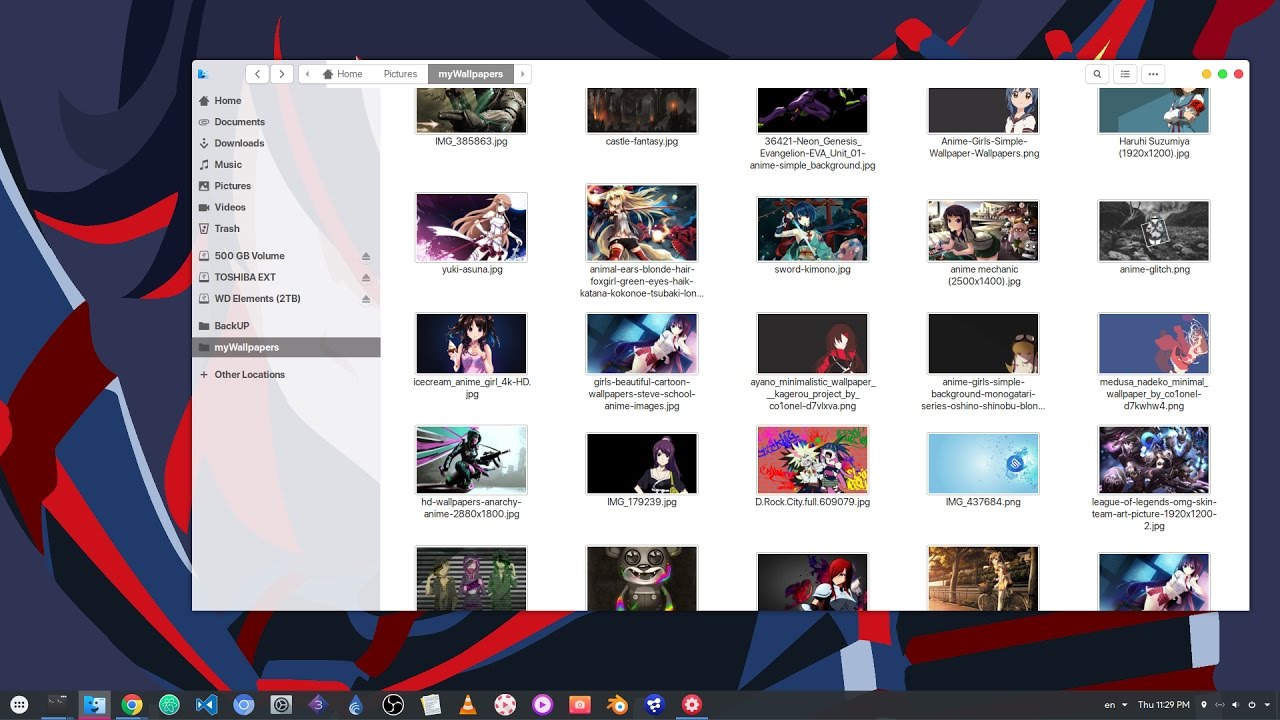Click the file manager logo in the top-left corner
Image resolution: width=1280 pixels, height=720 pixels.
203,74
